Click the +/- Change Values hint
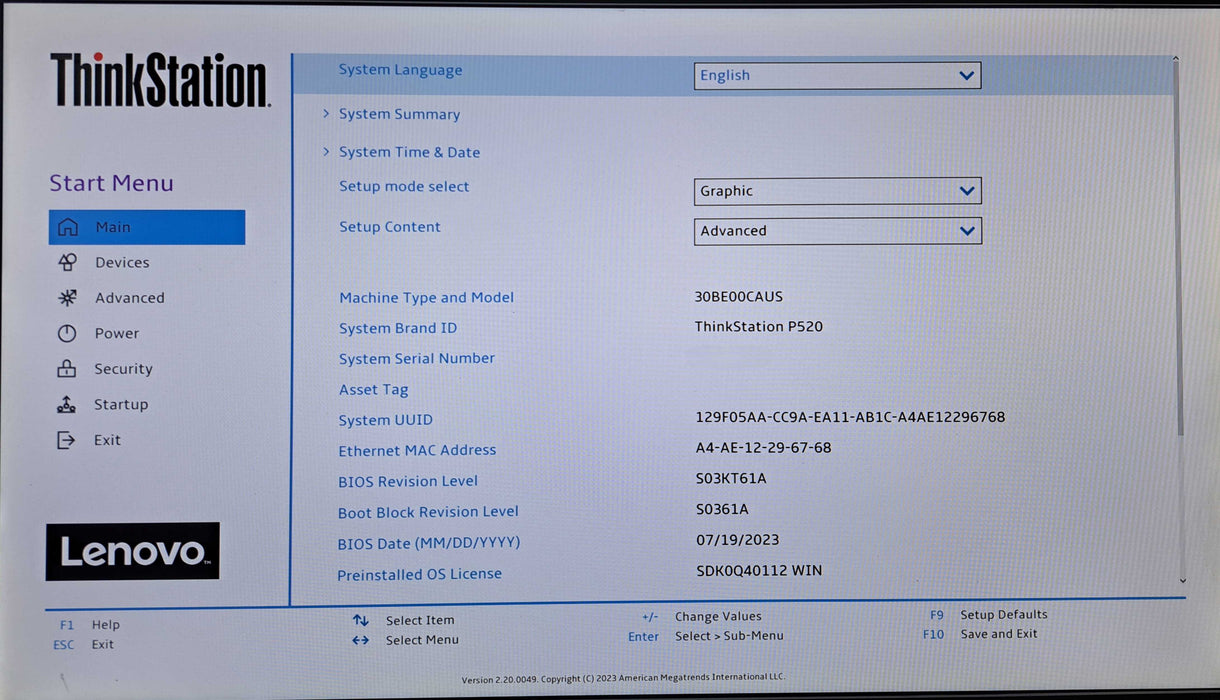The width and height of the screenshot is (1220, 700). 702,617
